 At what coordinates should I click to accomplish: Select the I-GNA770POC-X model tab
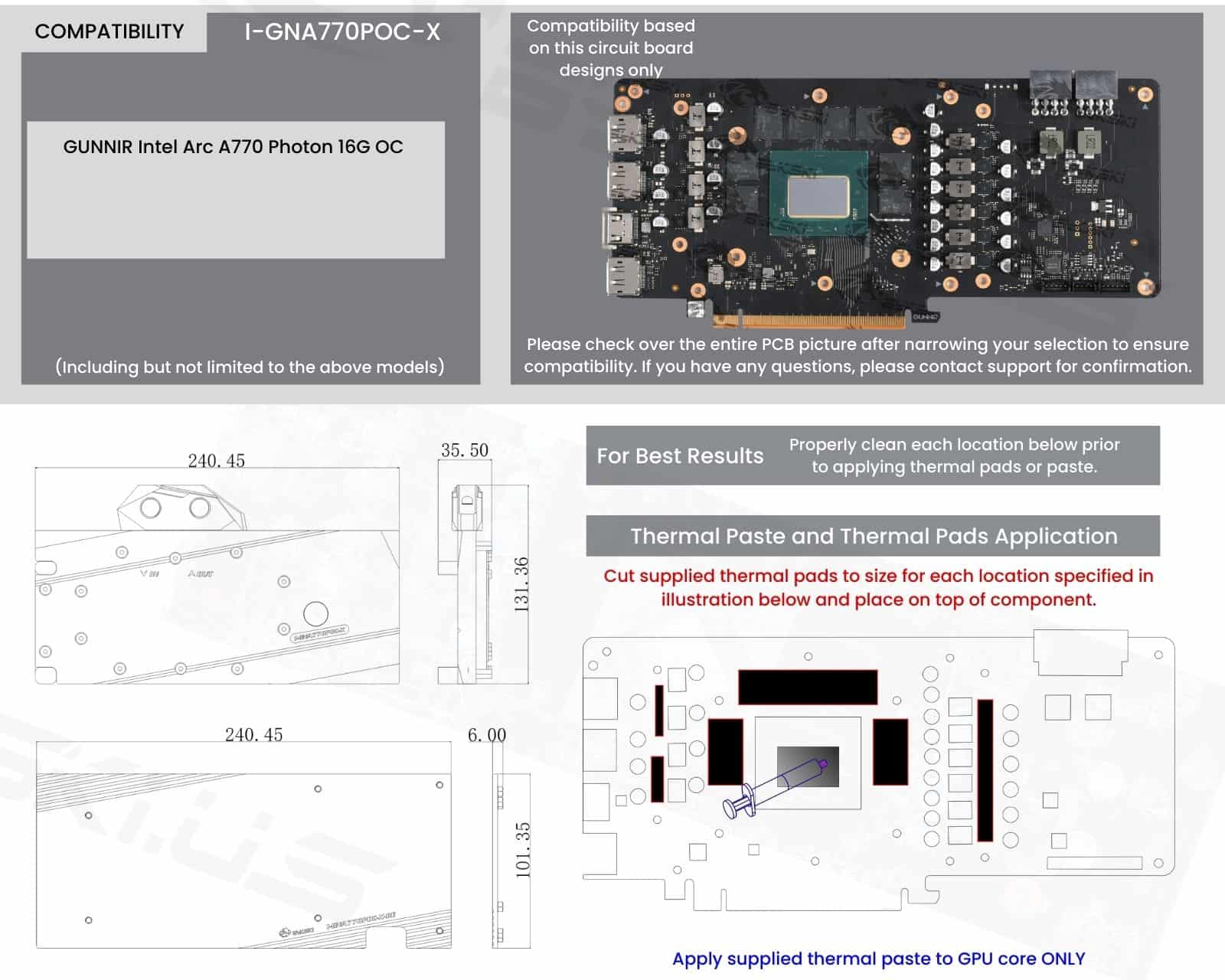coord(342,31)
